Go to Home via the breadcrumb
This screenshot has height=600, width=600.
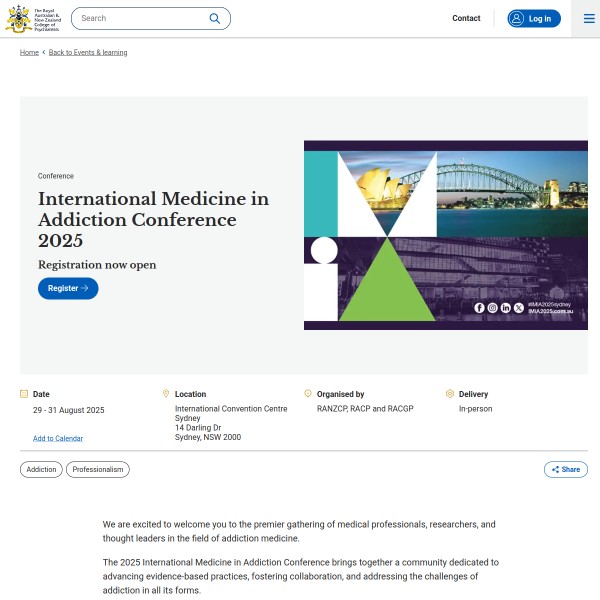[x=29, y=52]
